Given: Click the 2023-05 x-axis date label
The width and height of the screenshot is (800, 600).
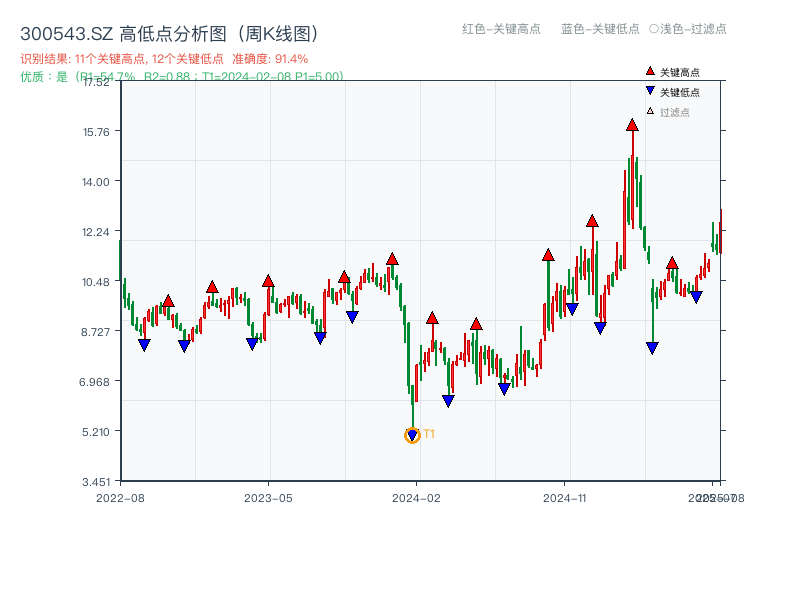Looking at the screenshot, I should tap(268, 498).
